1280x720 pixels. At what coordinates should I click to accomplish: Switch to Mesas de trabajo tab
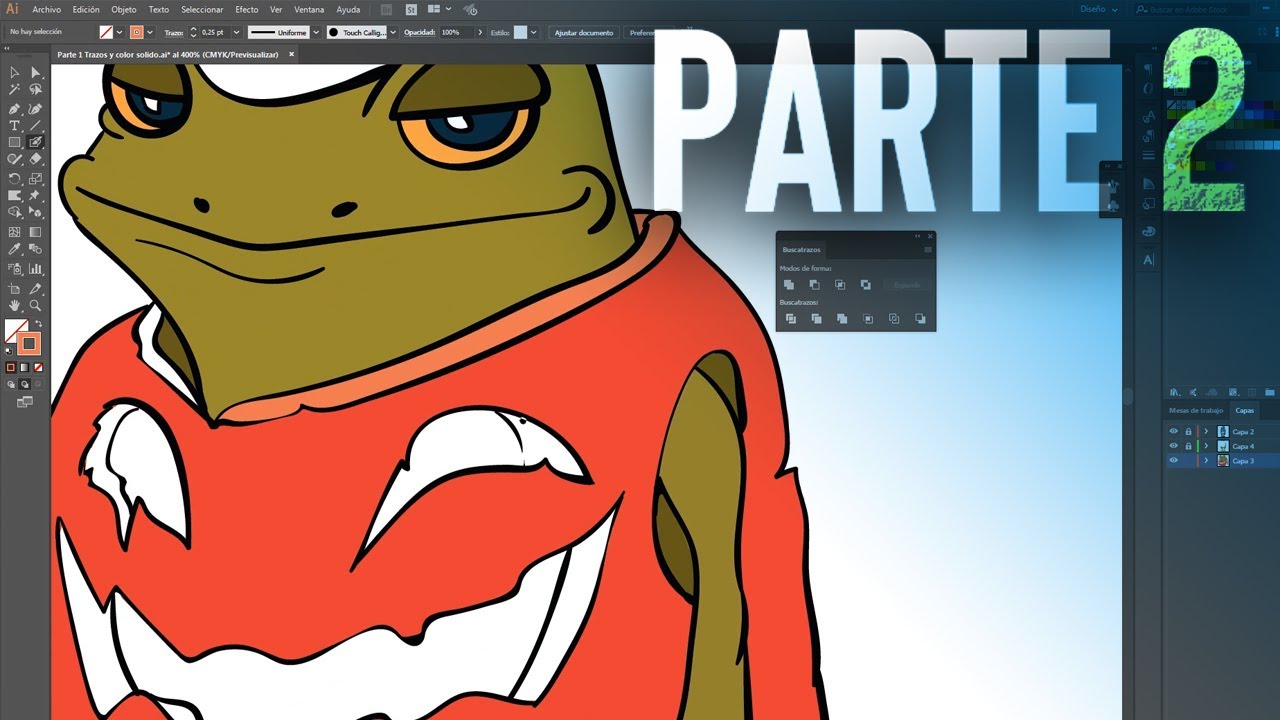pyautogui.click(x=1196, y=410)
